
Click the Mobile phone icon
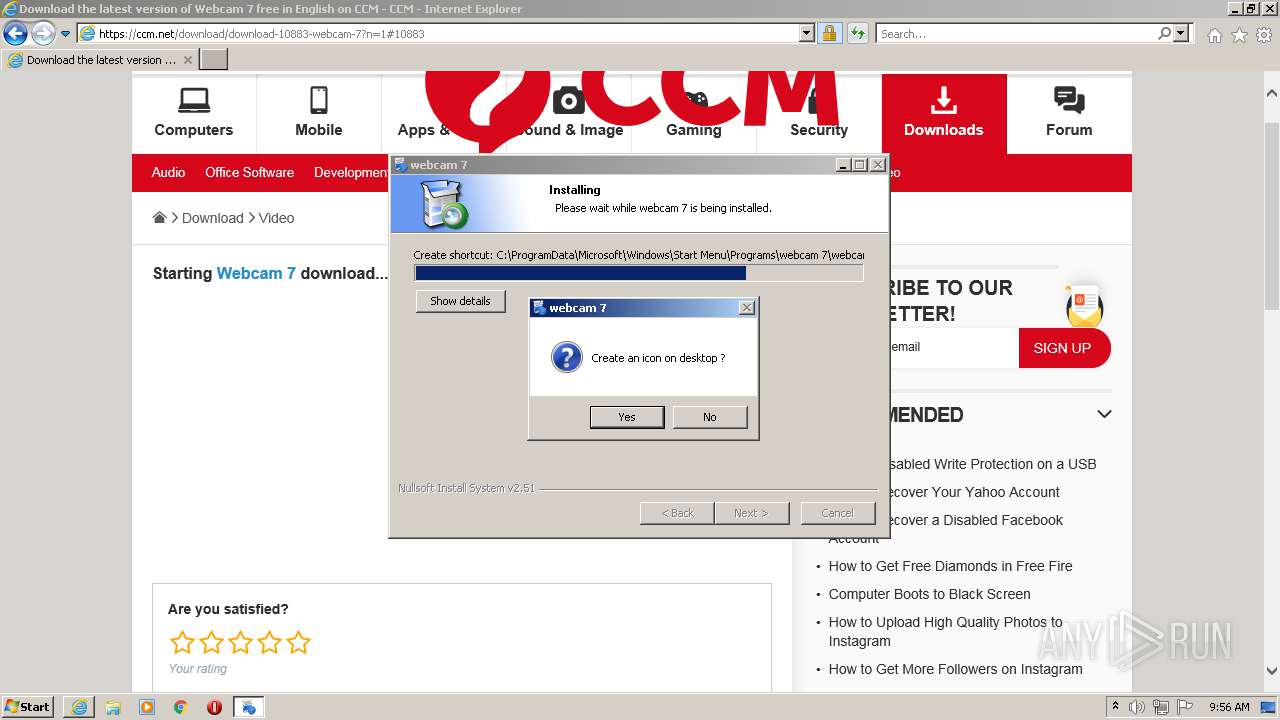pos(318,100)
